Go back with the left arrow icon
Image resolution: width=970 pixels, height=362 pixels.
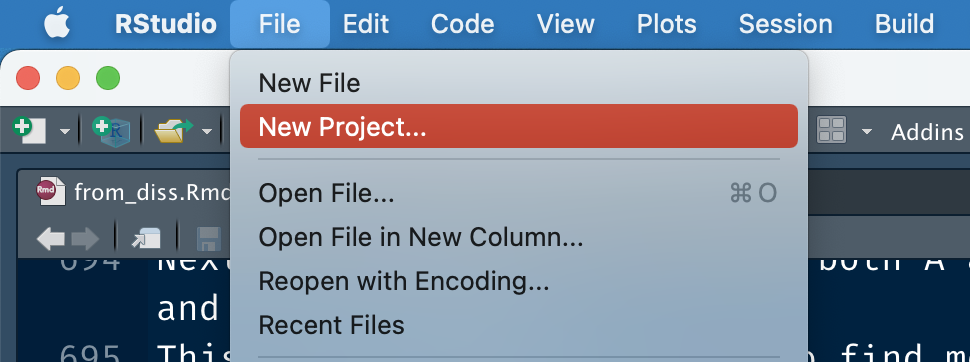(51, 239)
